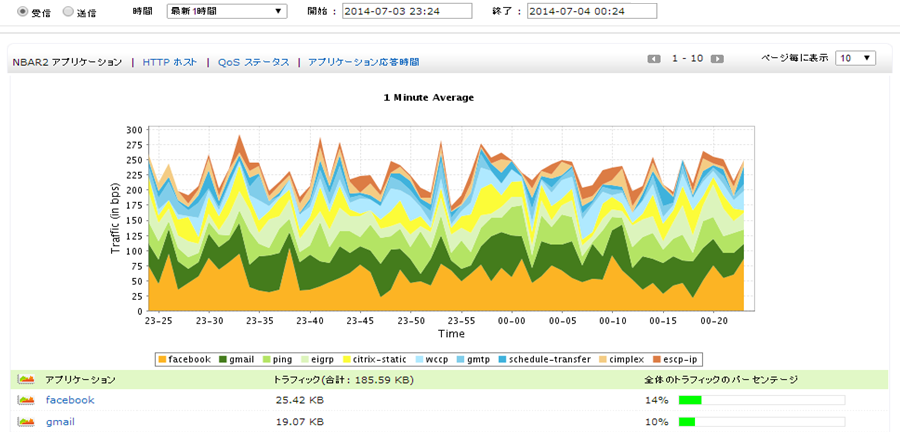Screen dimensions: 900x432
Task: Switch to QoS ステータス tab
Action: (x=253, y=62)
